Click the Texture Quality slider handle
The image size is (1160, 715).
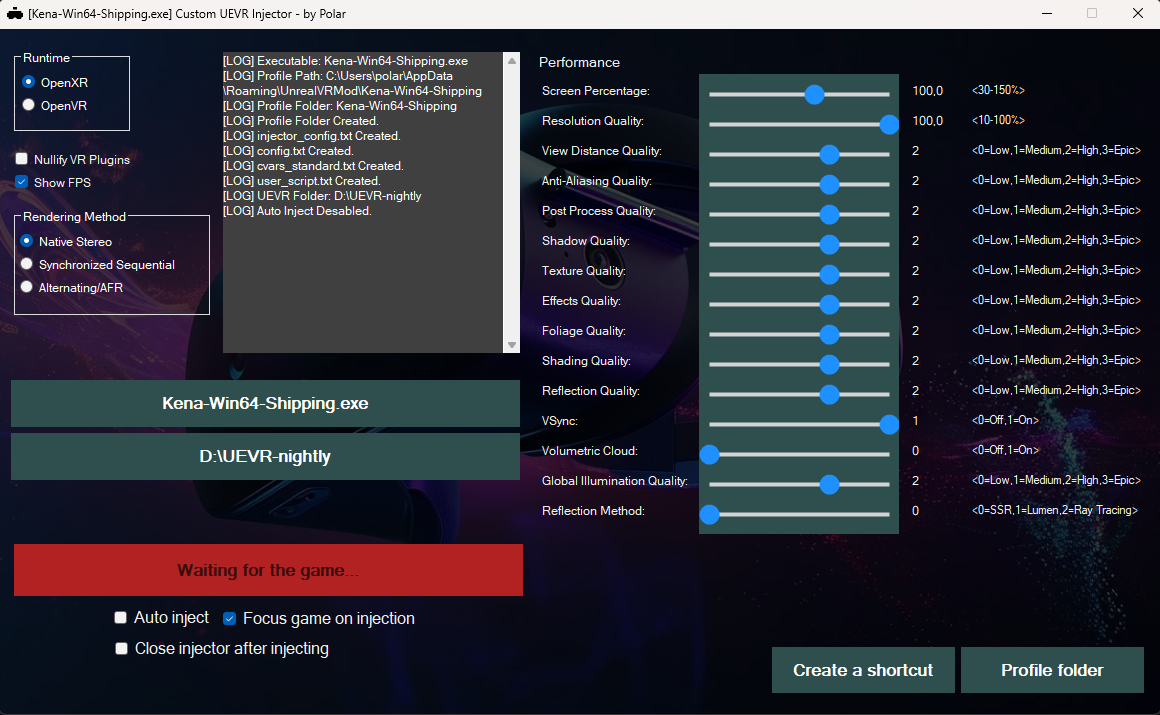[x=829, y=274]
